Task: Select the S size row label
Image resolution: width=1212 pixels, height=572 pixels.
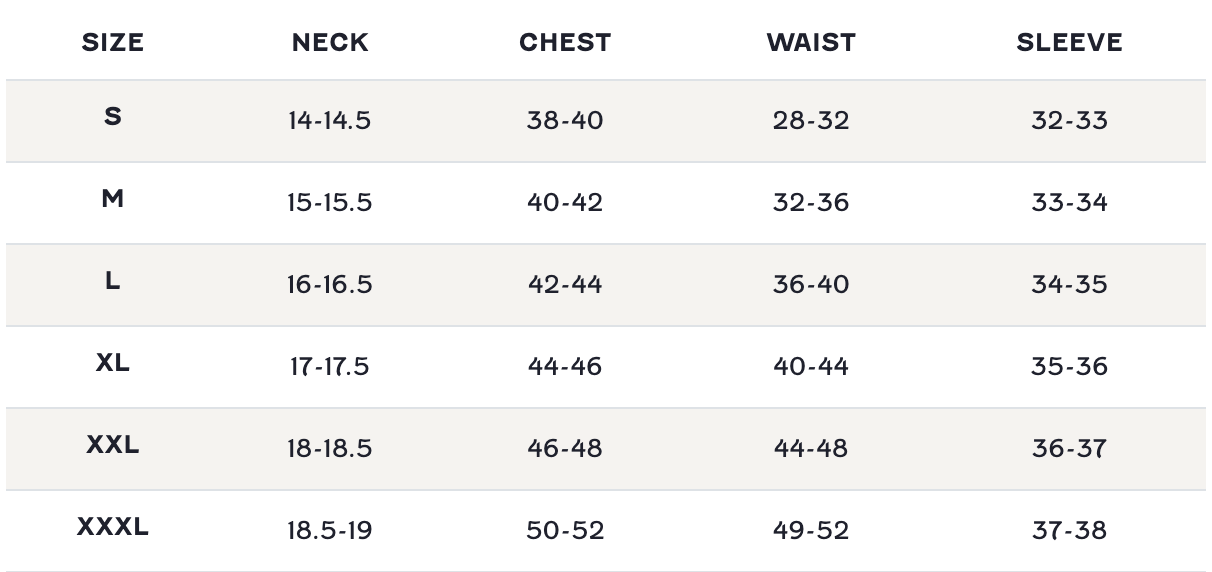Action: tap(113, 116)
